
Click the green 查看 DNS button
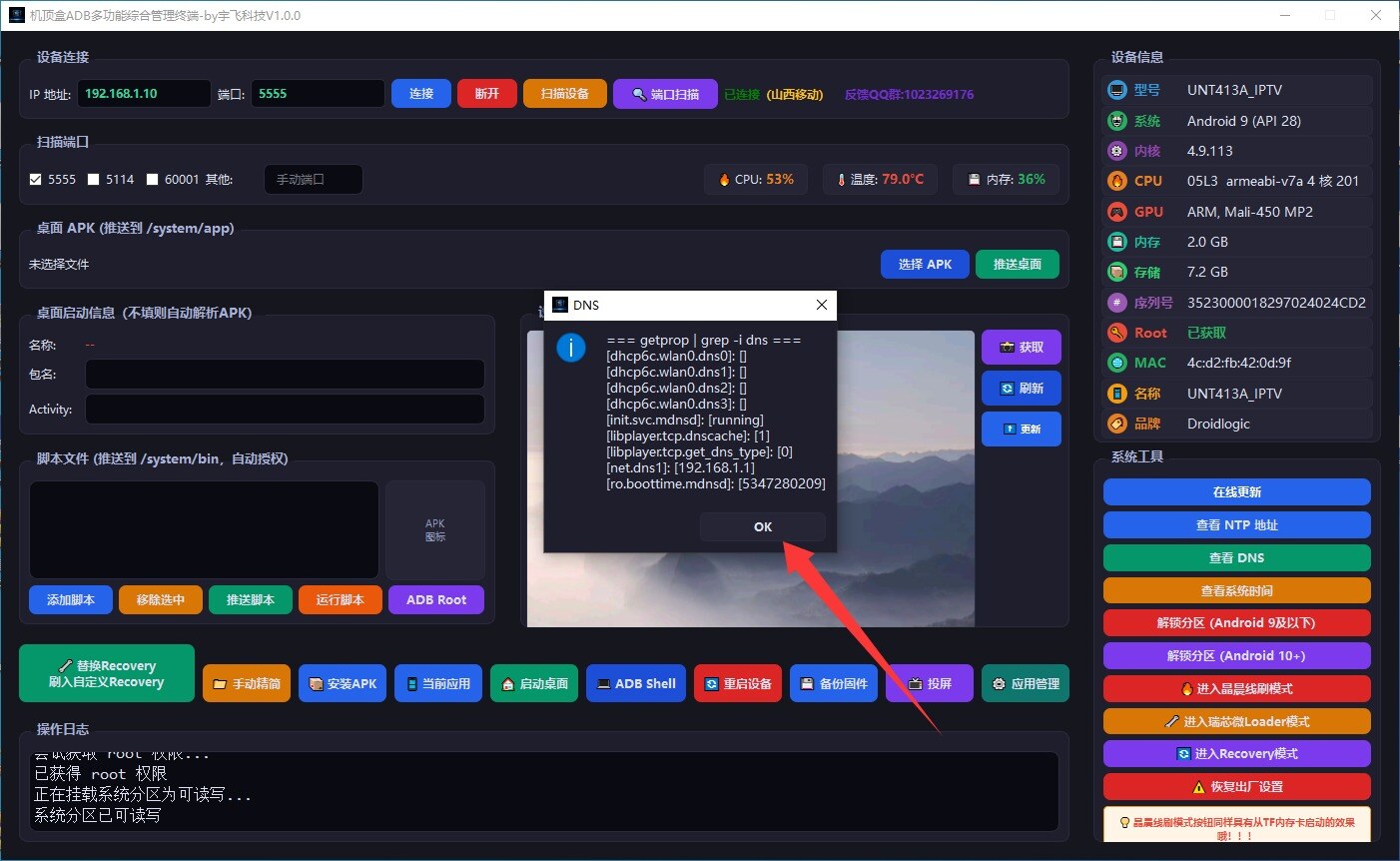1237,557
